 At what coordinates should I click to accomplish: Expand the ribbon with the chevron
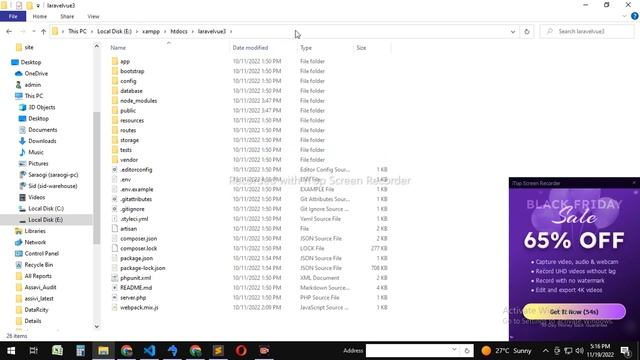click(x=624, y=16)
